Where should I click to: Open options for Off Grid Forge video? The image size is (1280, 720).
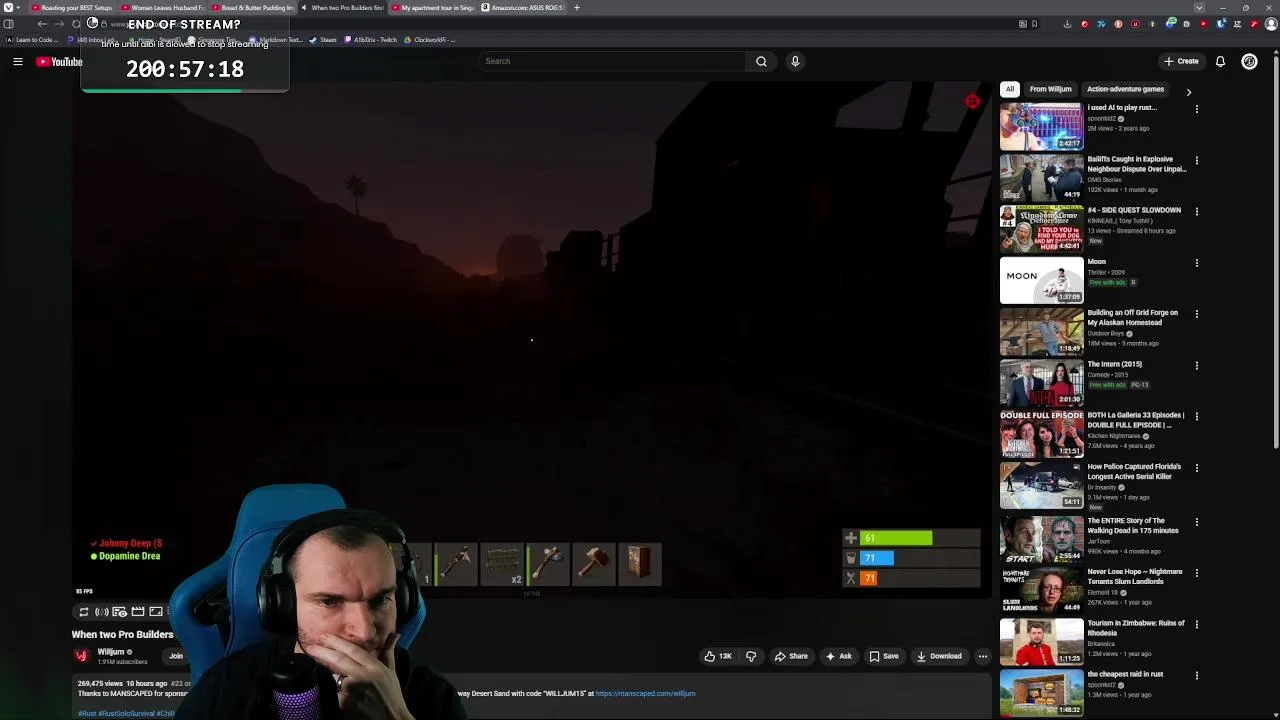(1197, 314)
